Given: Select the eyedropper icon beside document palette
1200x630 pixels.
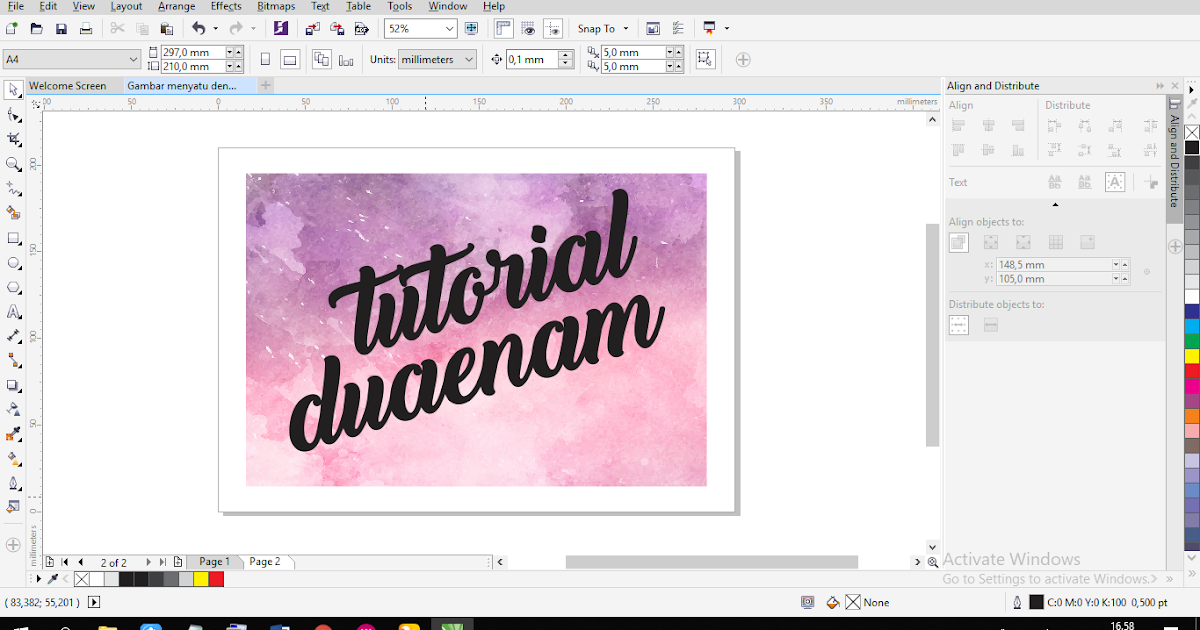Looking at the screenshot, I should 53,579.
